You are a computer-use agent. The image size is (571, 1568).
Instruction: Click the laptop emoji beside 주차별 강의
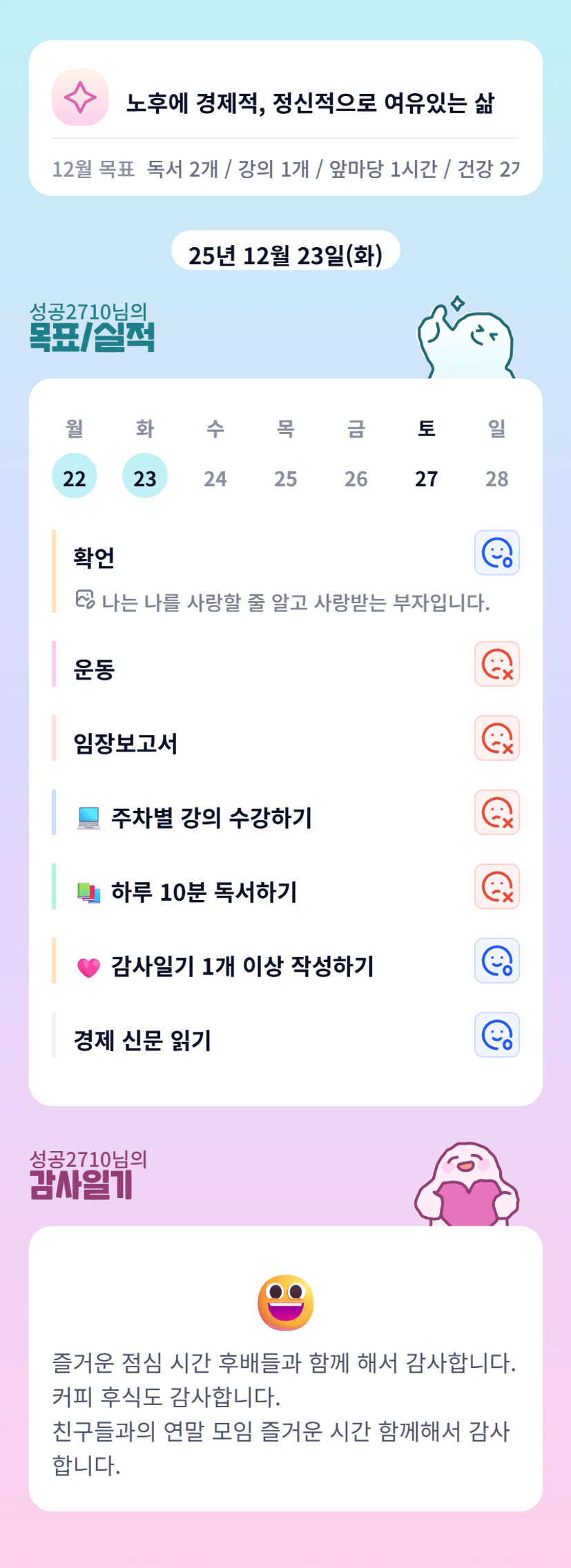pos(88,819)
